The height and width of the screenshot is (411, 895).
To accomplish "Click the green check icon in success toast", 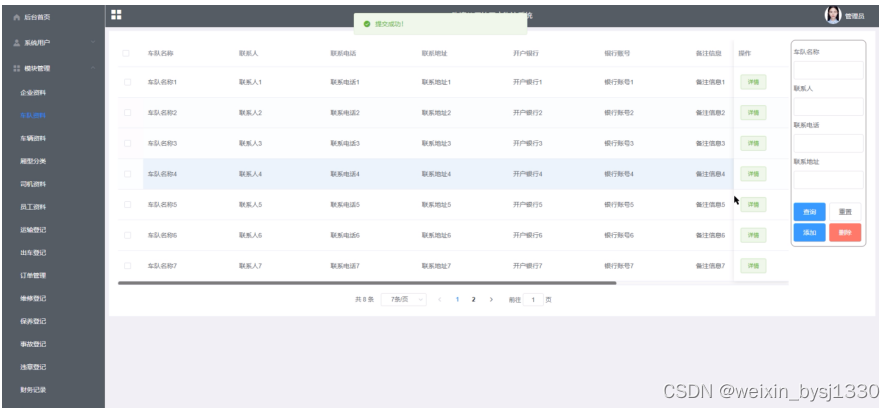I will [367, 24].
